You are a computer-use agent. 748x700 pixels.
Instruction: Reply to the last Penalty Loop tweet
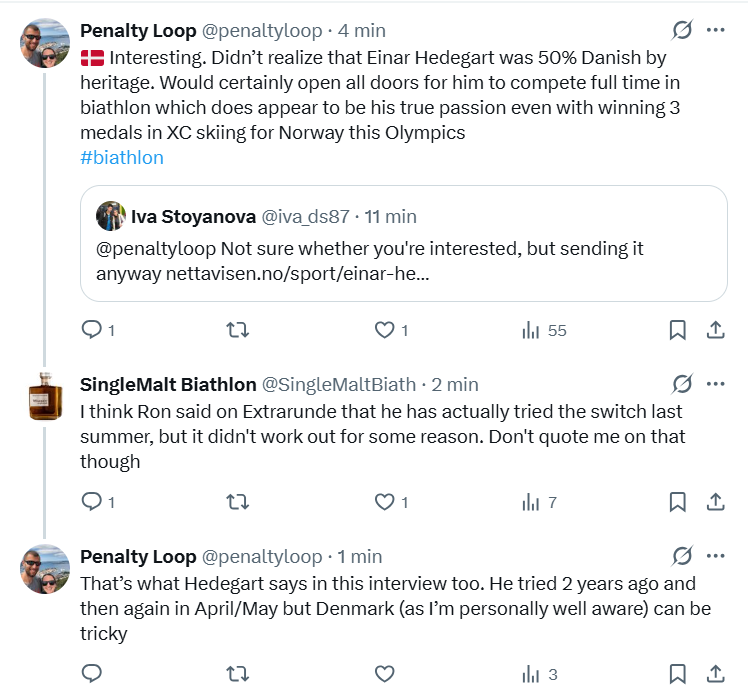[91, 674]
